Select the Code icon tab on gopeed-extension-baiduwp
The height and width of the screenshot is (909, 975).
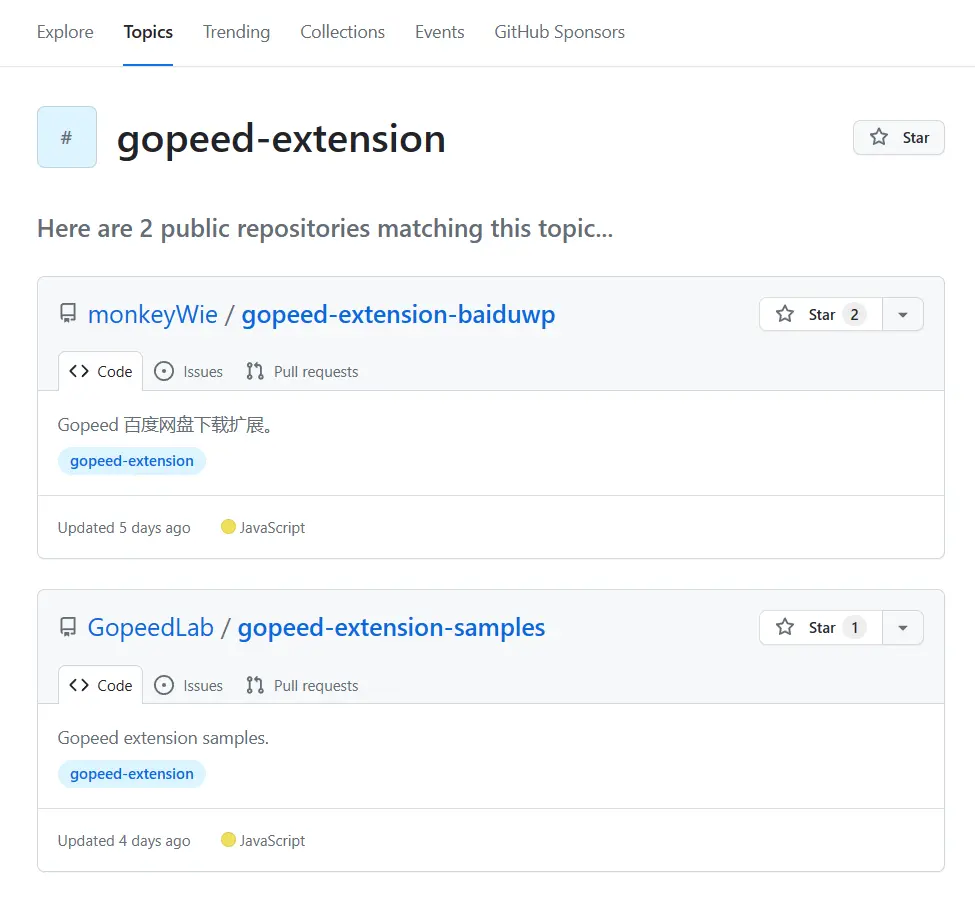click(80, 371)
